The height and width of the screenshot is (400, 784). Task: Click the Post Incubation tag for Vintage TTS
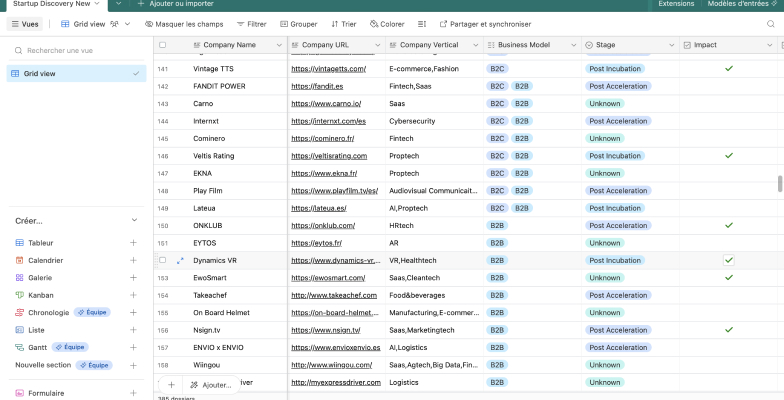[x=615, y=69]
